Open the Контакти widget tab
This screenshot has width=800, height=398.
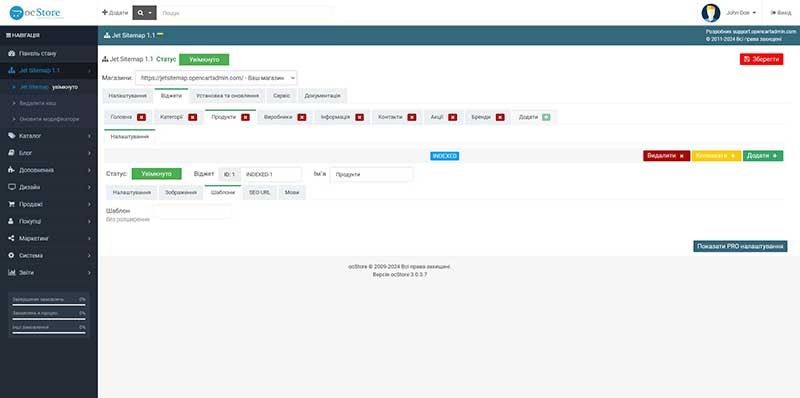(390, 117)
